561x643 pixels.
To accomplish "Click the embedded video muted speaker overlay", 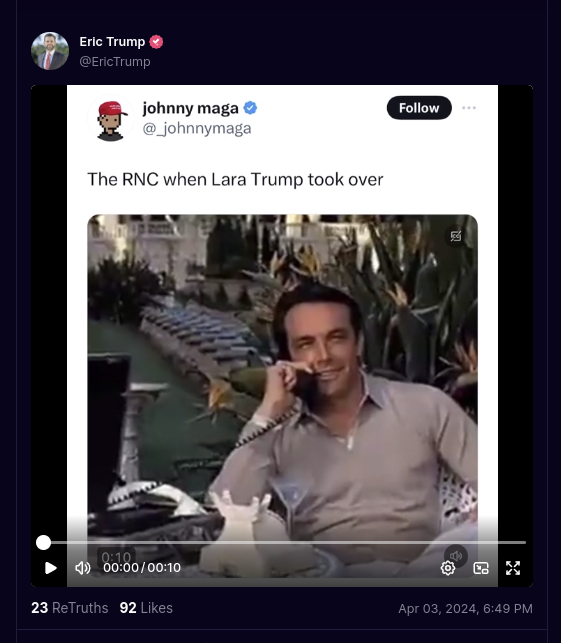I will 456,556.
